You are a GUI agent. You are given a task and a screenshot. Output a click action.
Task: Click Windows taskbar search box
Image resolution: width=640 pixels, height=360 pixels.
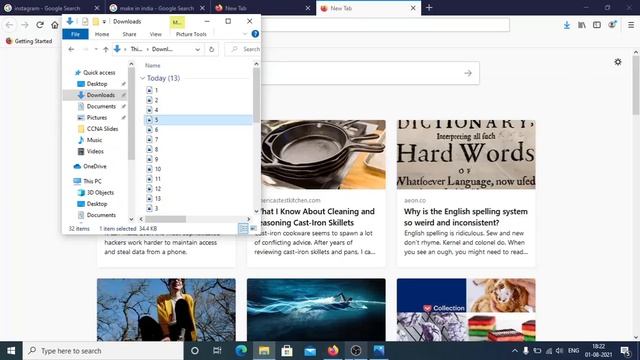(x=103, y=351)
